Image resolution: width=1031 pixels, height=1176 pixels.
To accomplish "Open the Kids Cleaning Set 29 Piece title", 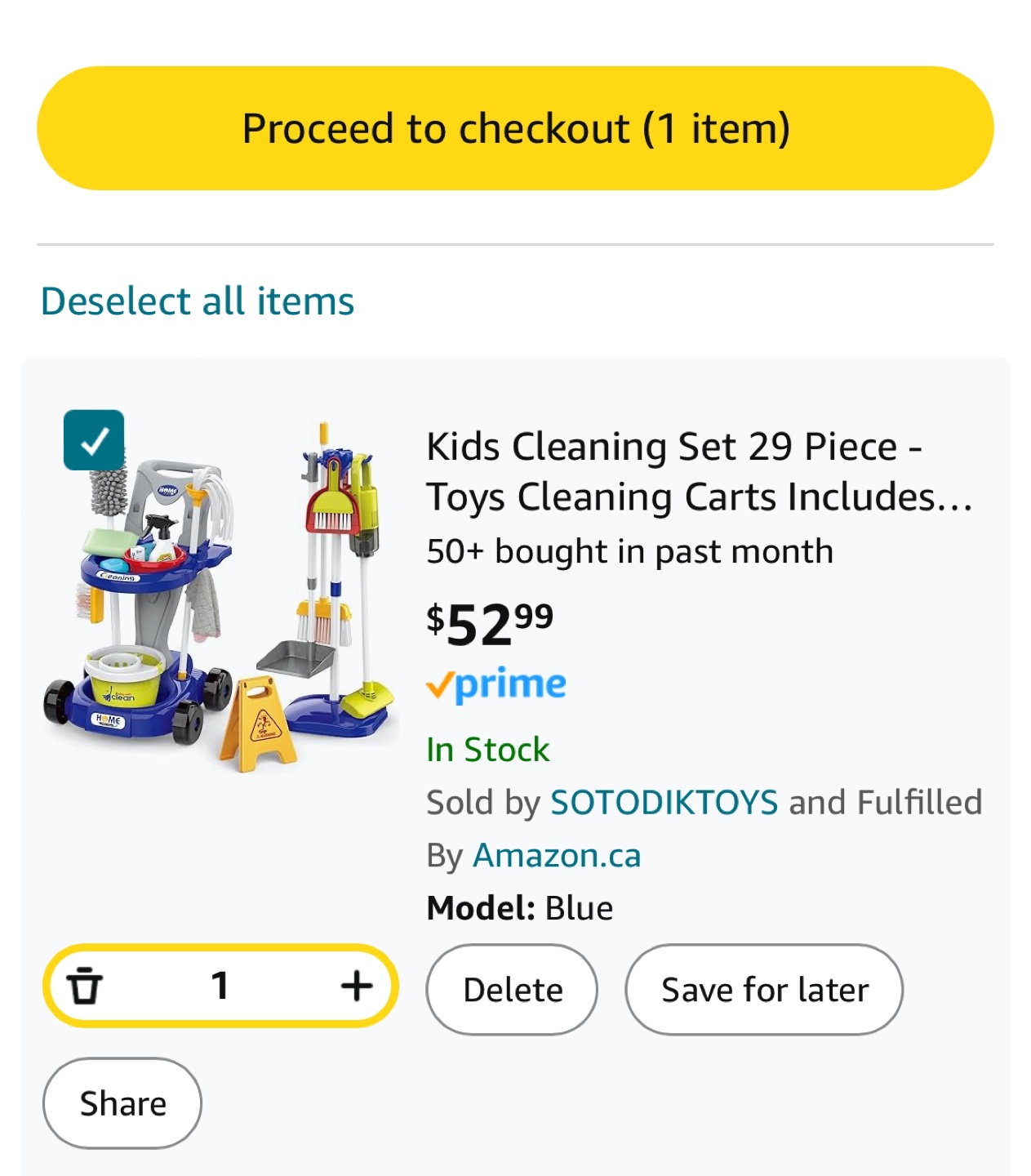I will (x=700, y=471).
